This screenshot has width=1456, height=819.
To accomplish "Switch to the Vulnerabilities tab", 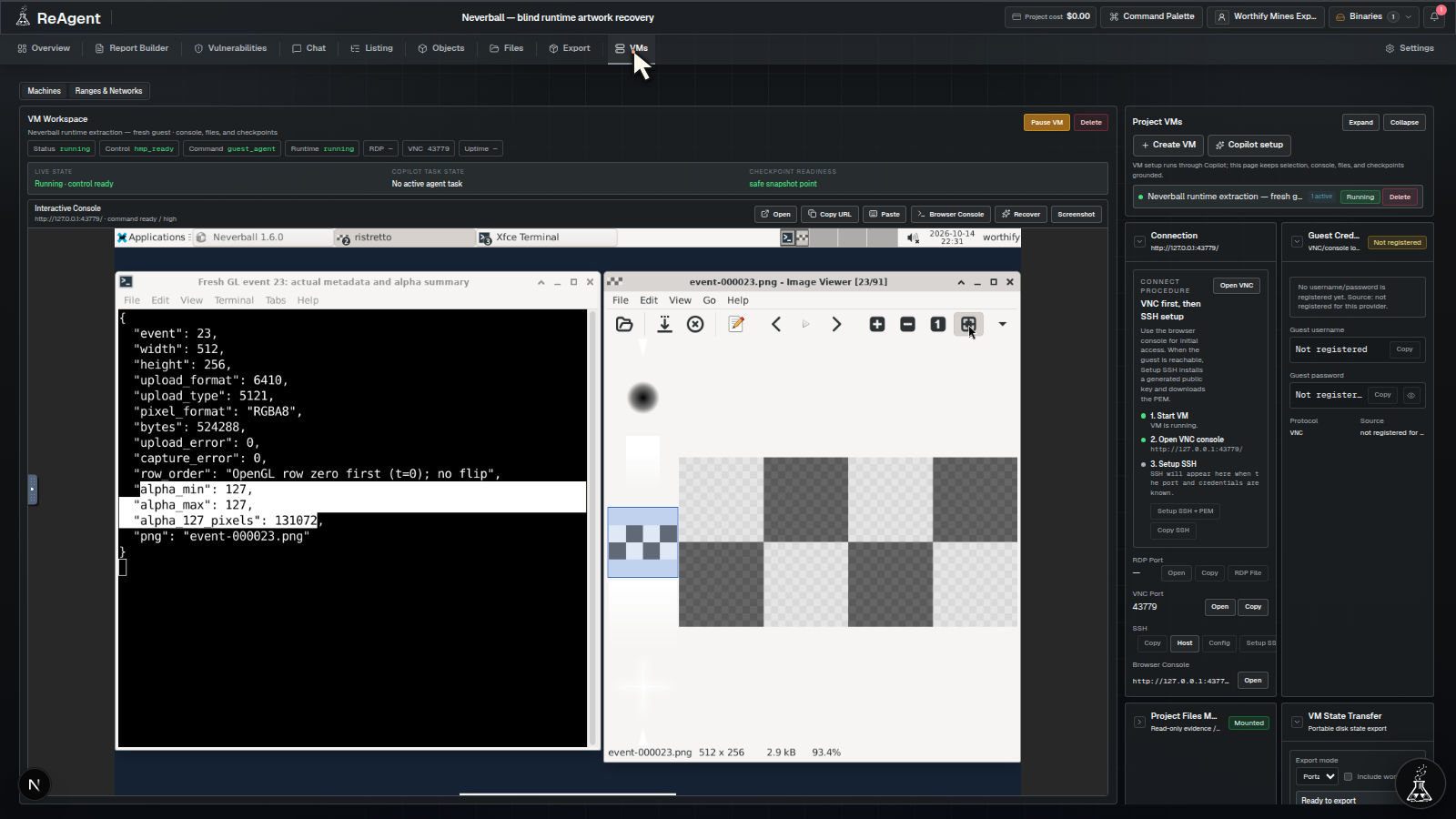I will [230, 48].
